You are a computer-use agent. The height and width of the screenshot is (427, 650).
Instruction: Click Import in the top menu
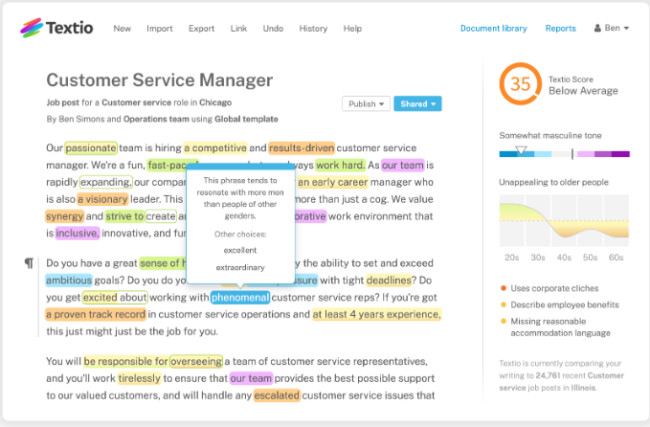click(159, 28)
